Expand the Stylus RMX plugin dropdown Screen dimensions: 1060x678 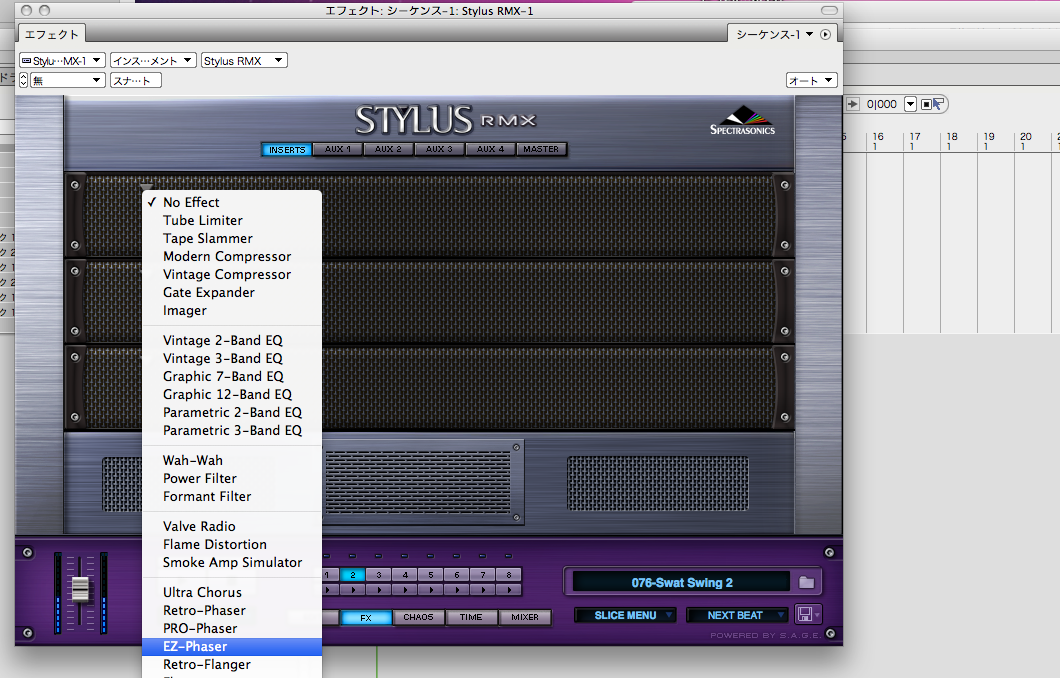click(244, 61)
